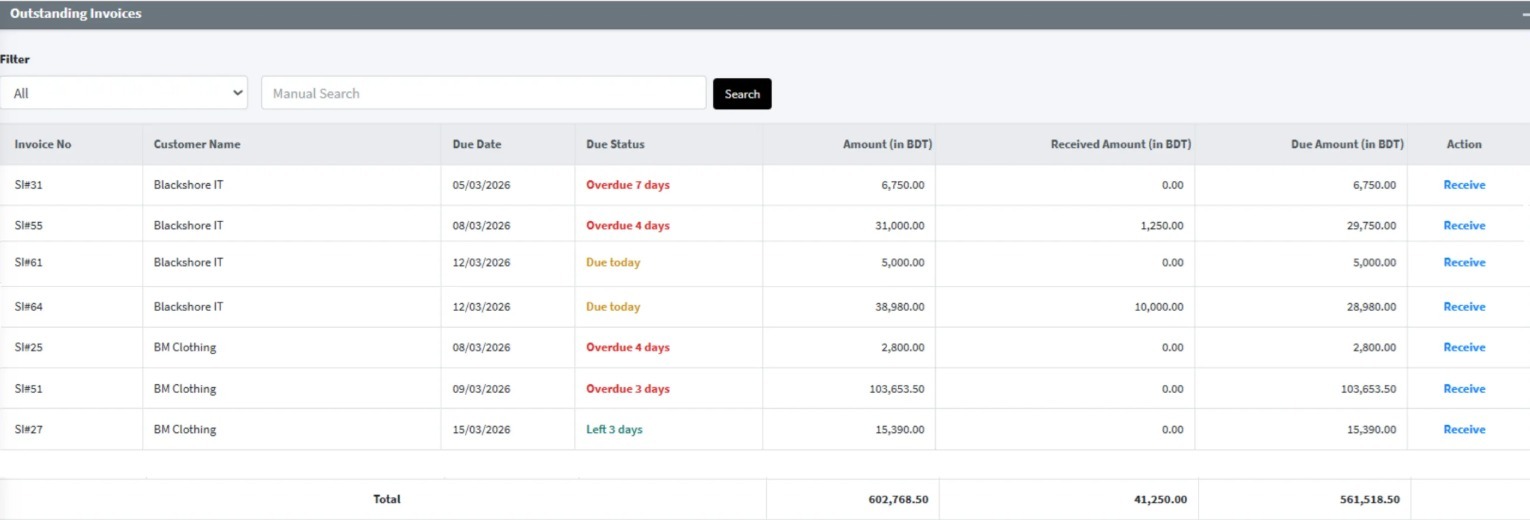Select invoice number SI#61
Screen dimensions: 1530x520
pyautogui.click(x=28, y=263)
